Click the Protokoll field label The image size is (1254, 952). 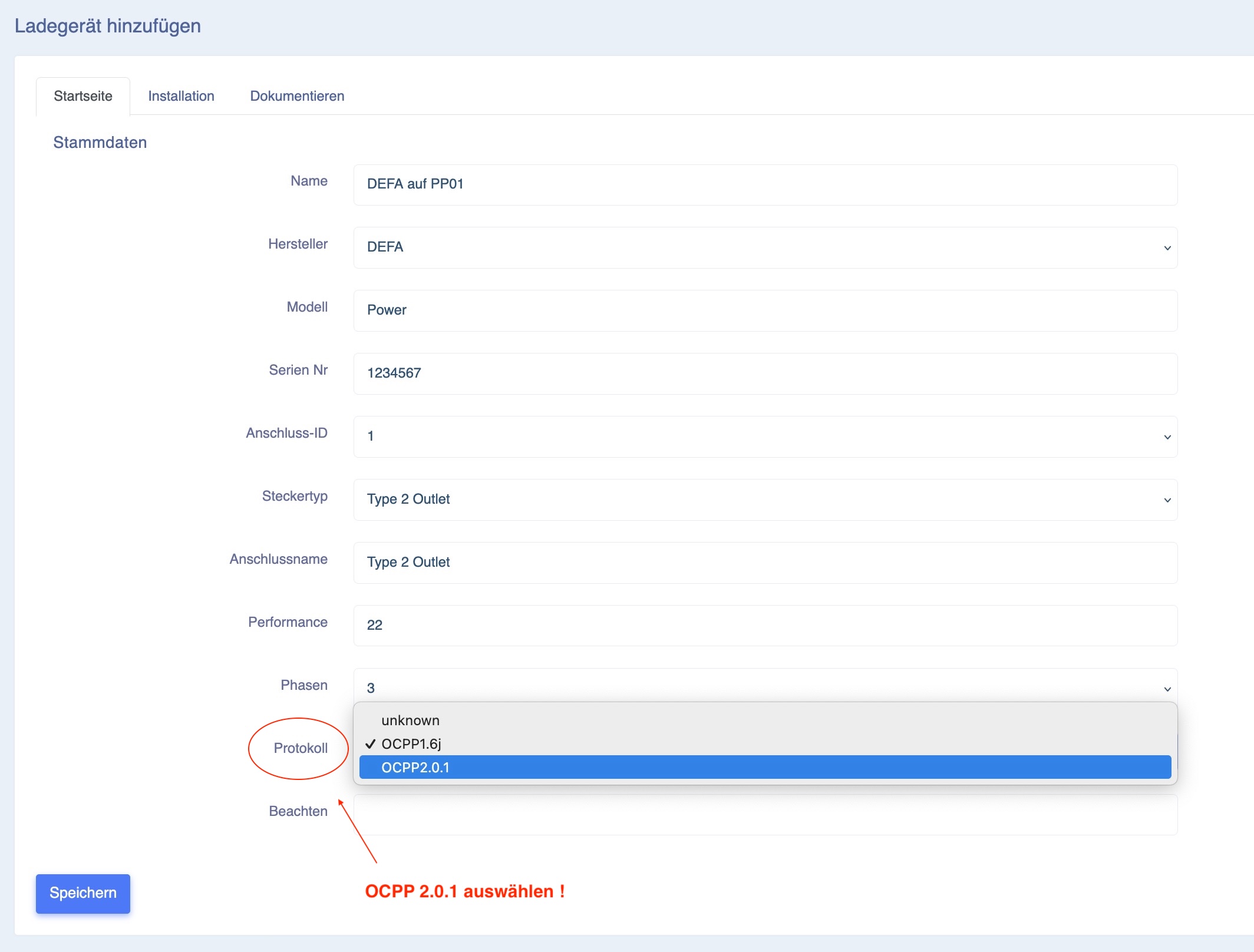click(x=301, y=748)
